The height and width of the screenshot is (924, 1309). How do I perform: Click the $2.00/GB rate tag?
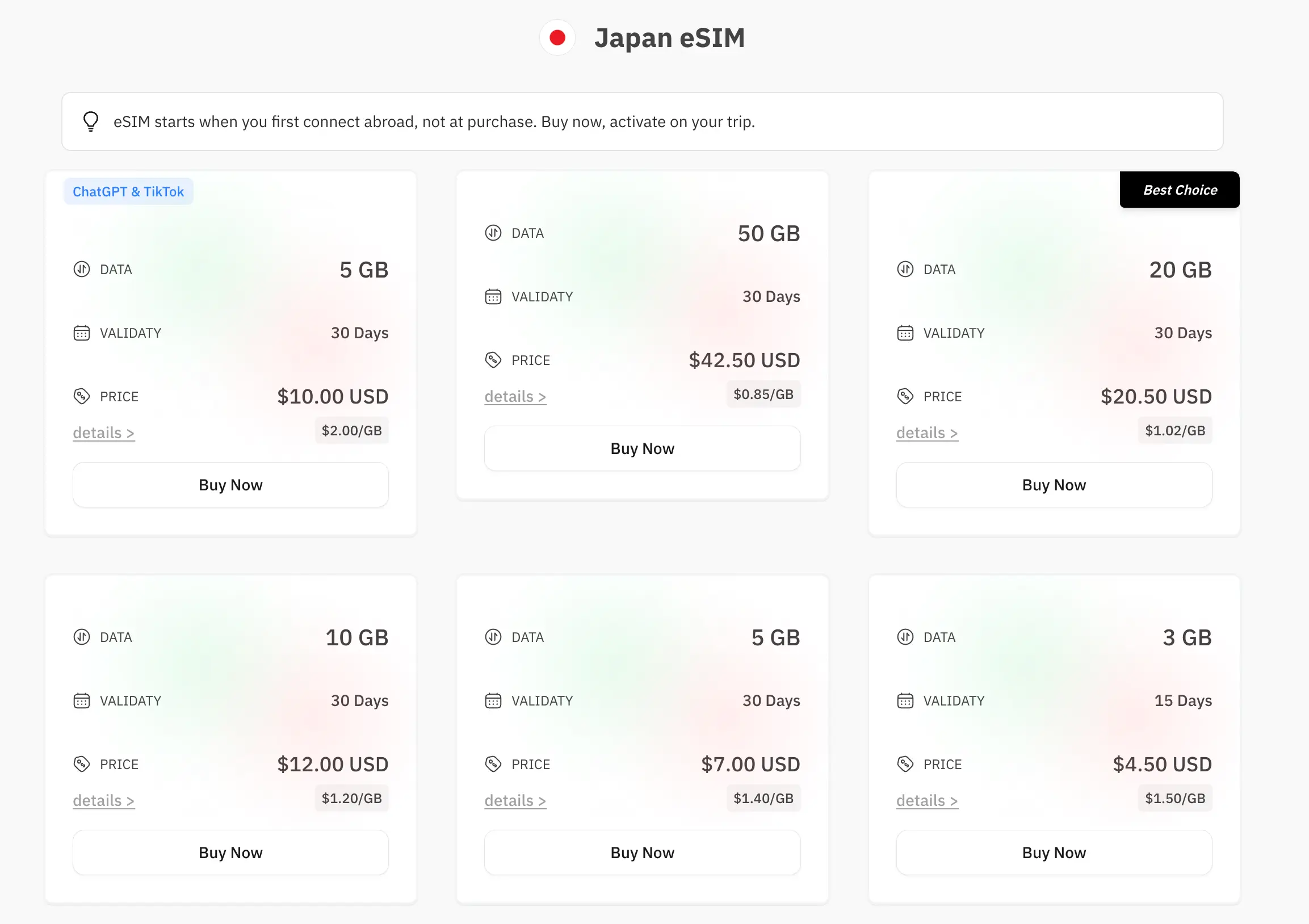coord(352,430)
